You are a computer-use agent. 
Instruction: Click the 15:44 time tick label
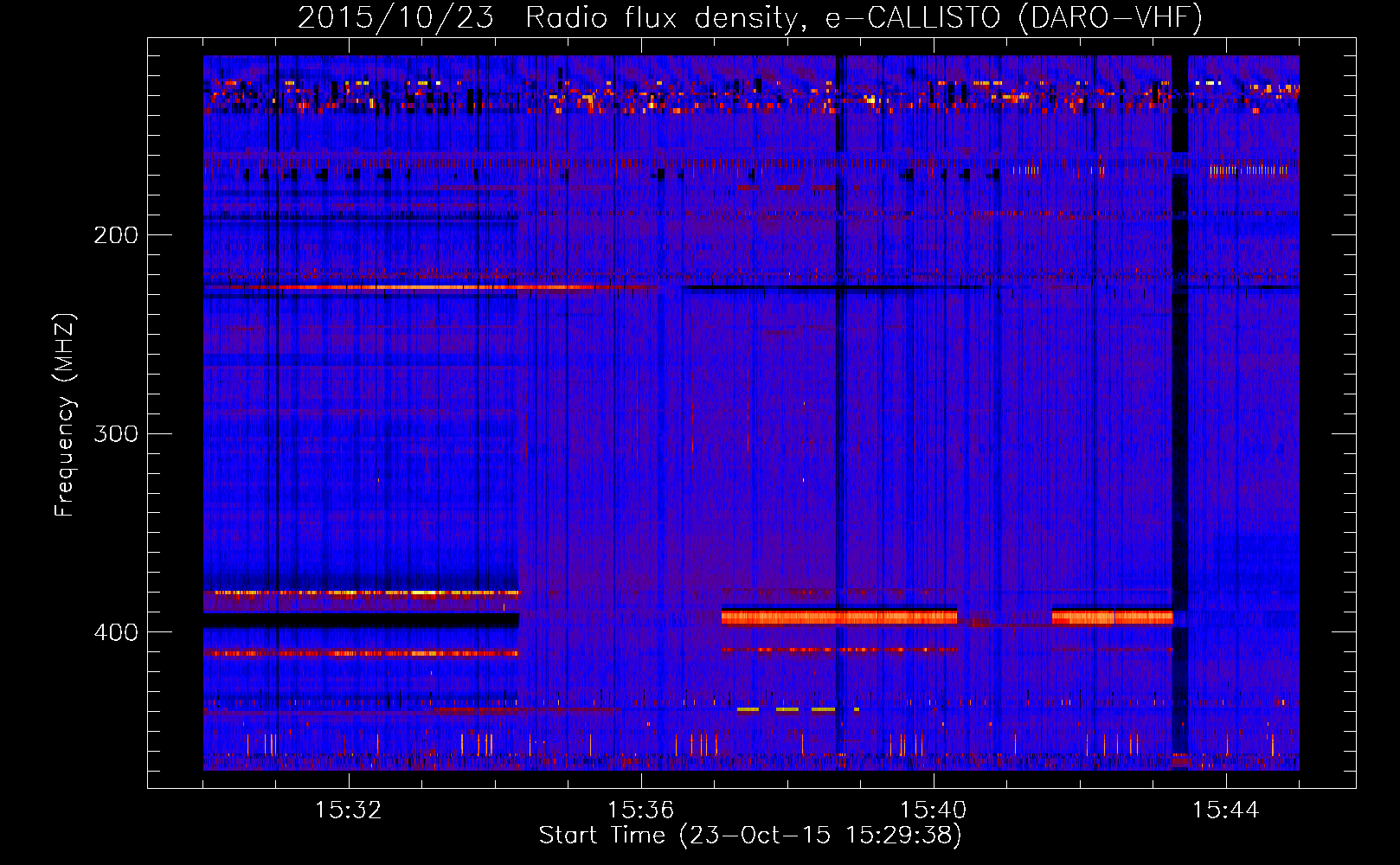click(1226, 811)
